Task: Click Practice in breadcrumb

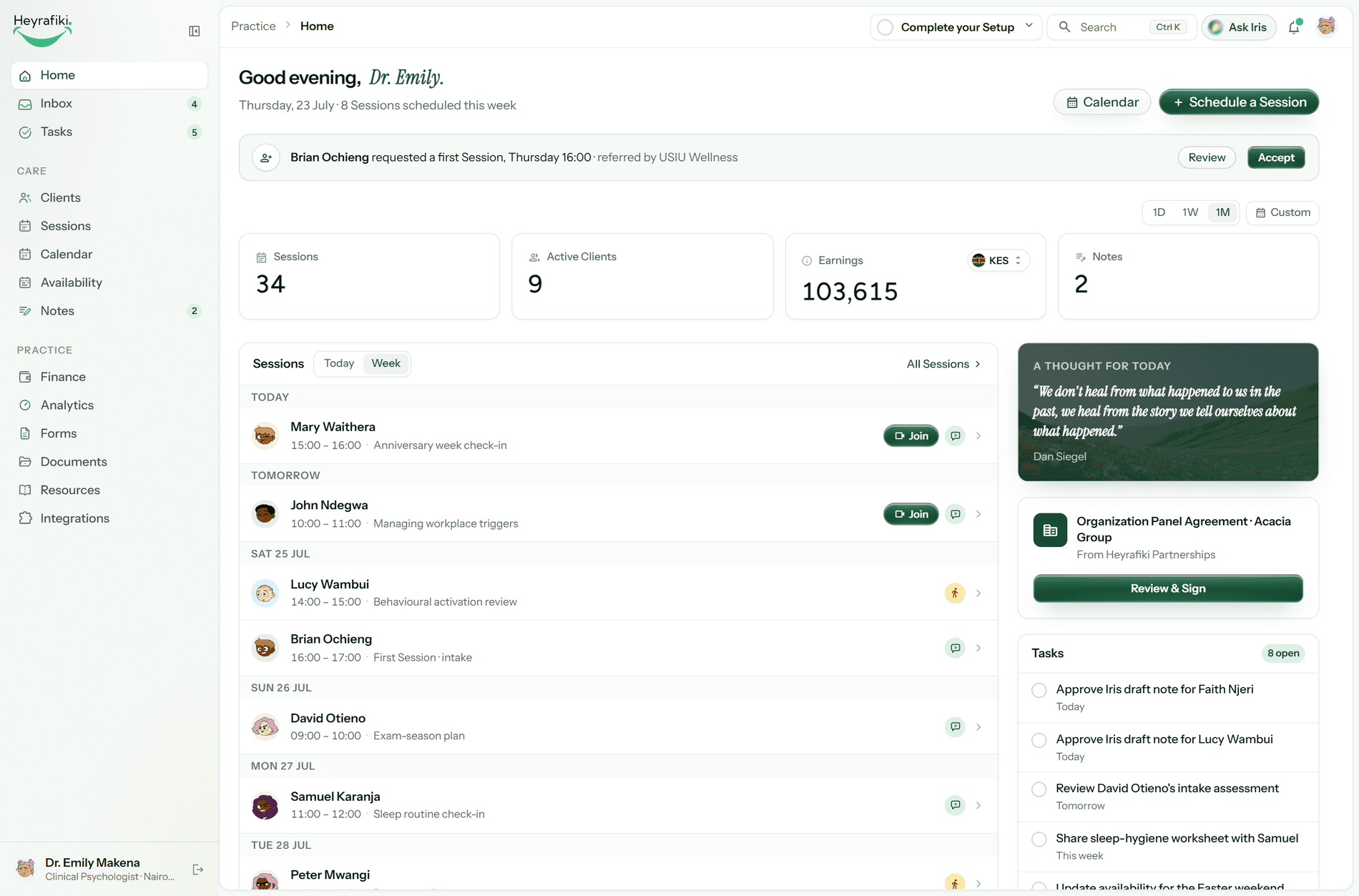Action: pos(253,26)
